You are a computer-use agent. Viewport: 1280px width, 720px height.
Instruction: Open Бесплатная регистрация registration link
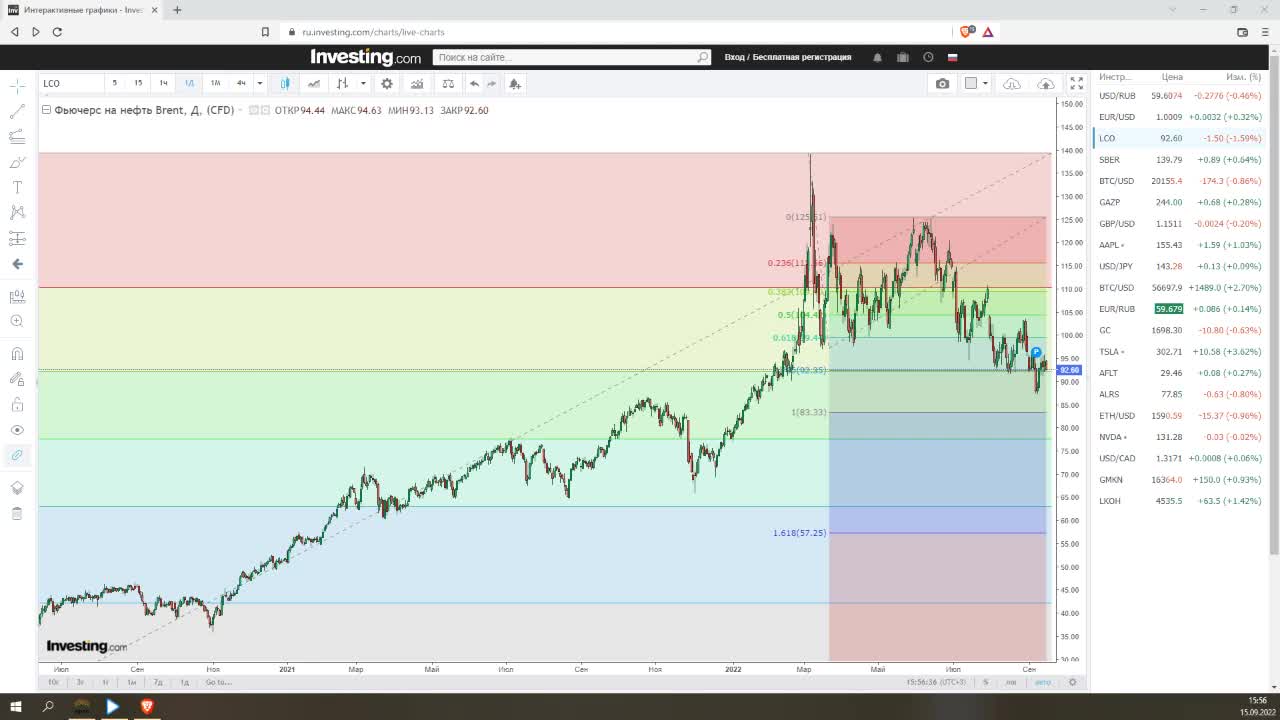pyautogui.click(x=802, y=57)
